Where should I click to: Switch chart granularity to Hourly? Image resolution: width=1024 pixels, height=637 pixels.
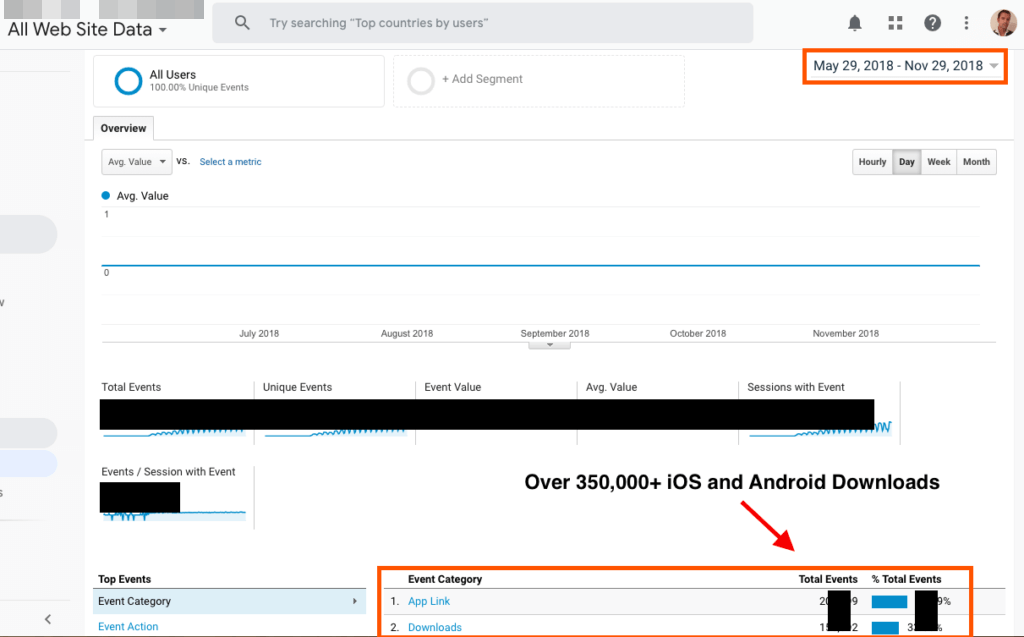pos(872,162)
